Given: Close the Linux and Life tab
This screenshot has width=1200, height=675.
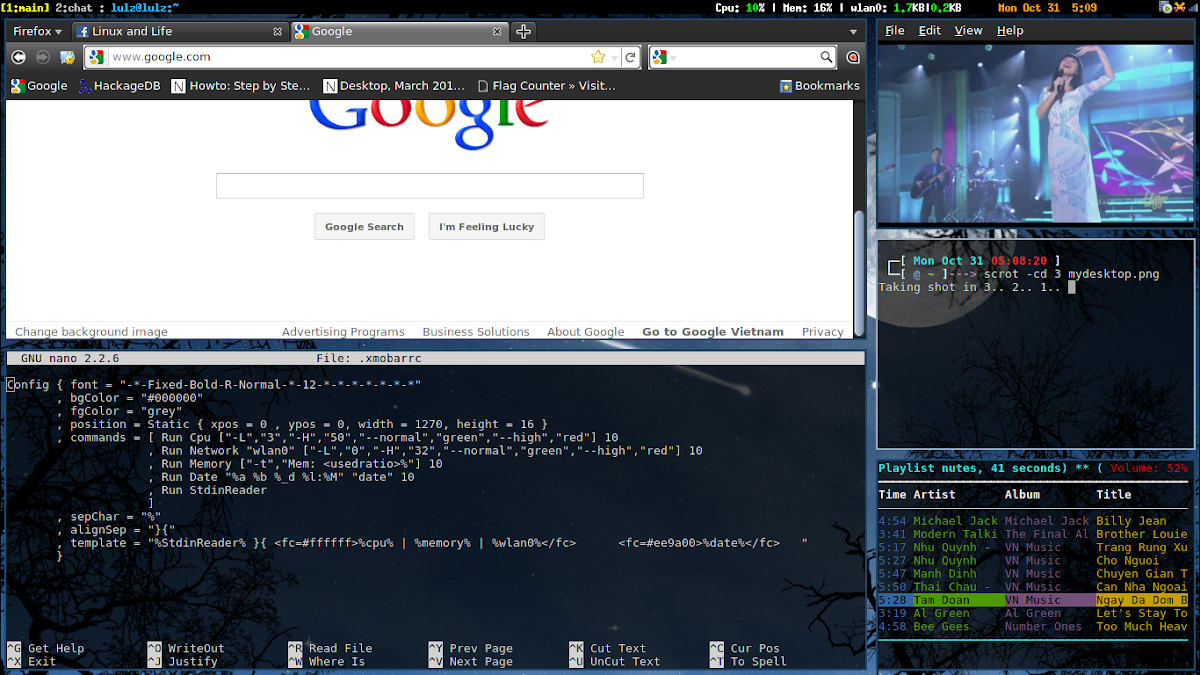Looking at the screenshot, I should 278,31.
